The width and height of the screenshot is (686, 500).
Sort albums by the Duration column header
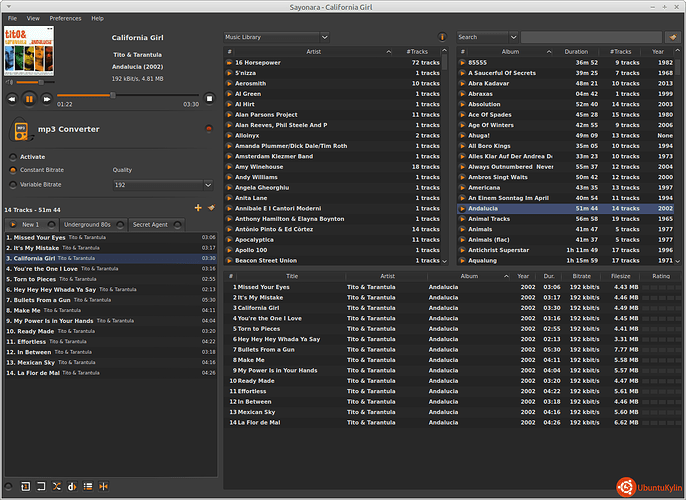coord(576,52)
